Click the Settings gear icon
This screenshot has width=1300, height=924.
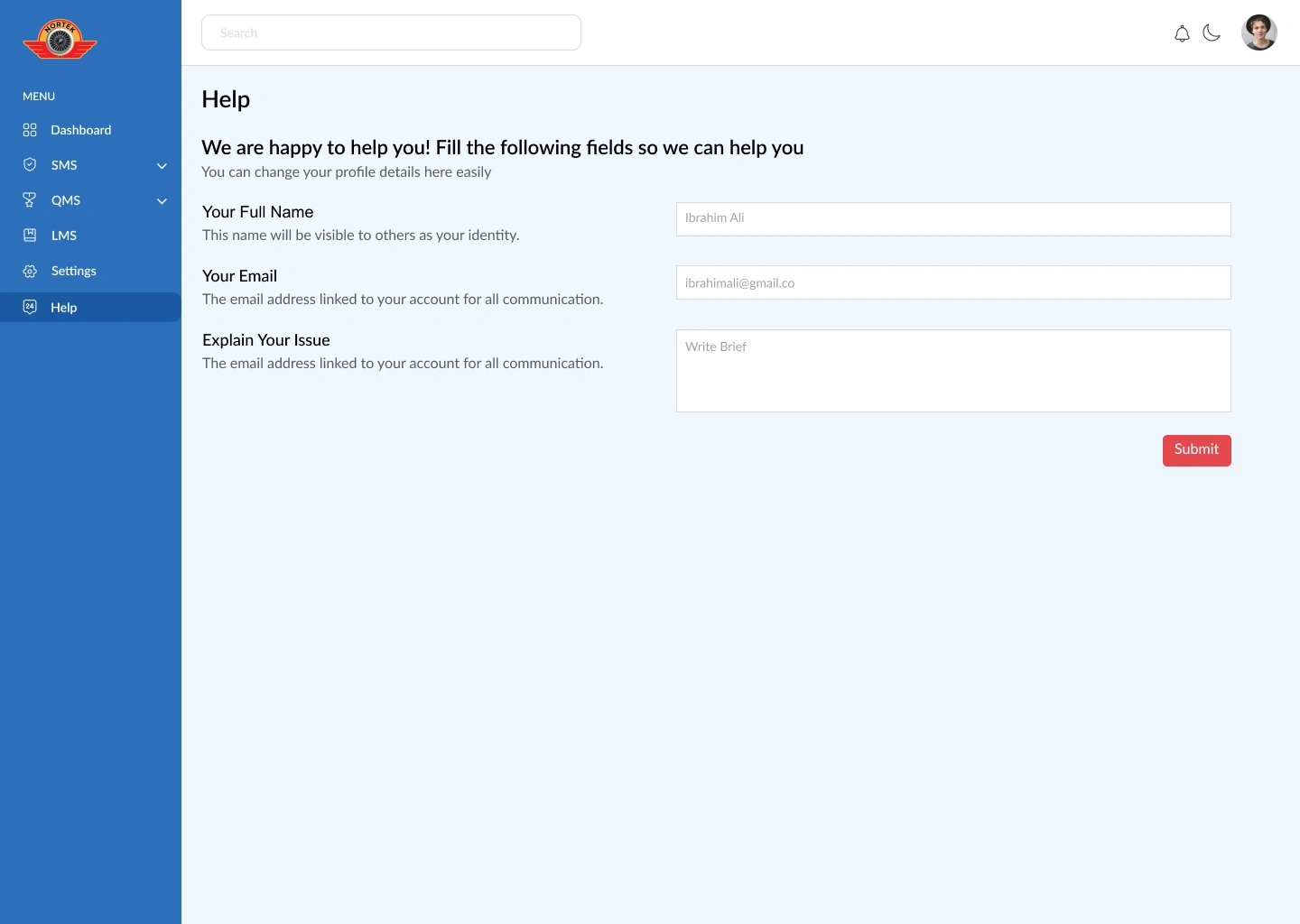click(30, 271)
